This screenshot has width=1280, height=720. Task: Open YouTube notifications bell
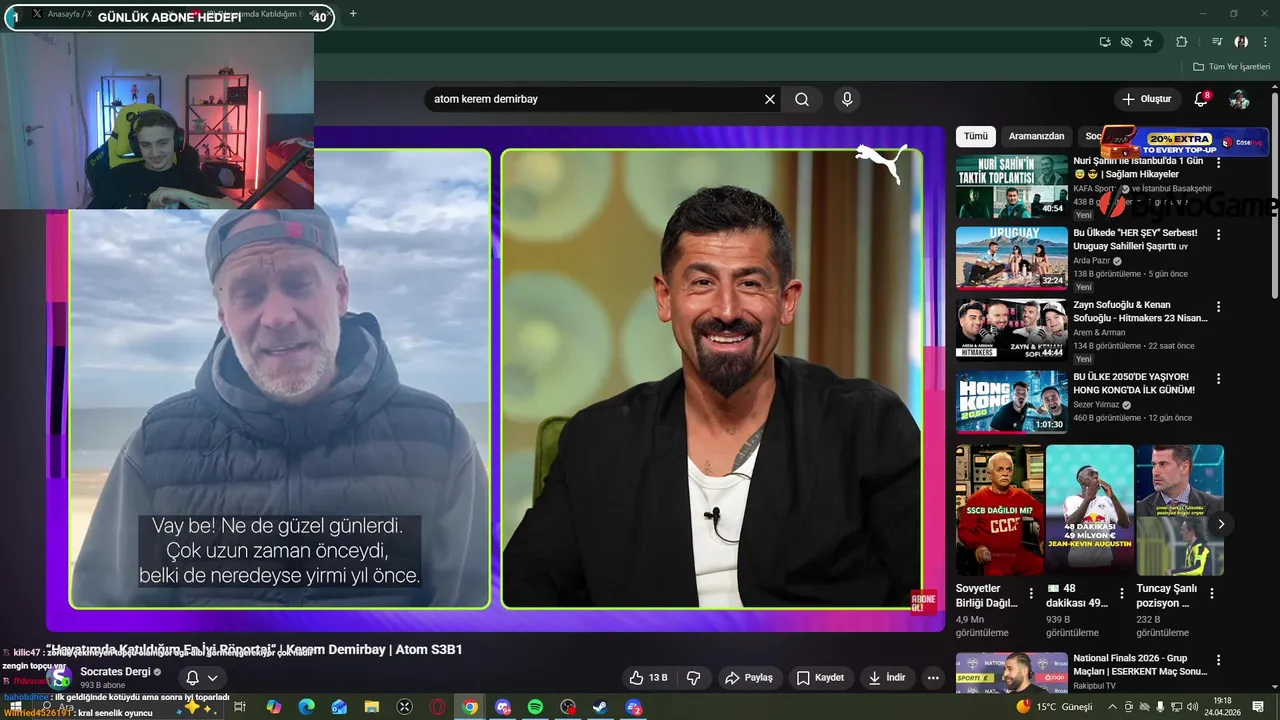tap(1201, 99)
